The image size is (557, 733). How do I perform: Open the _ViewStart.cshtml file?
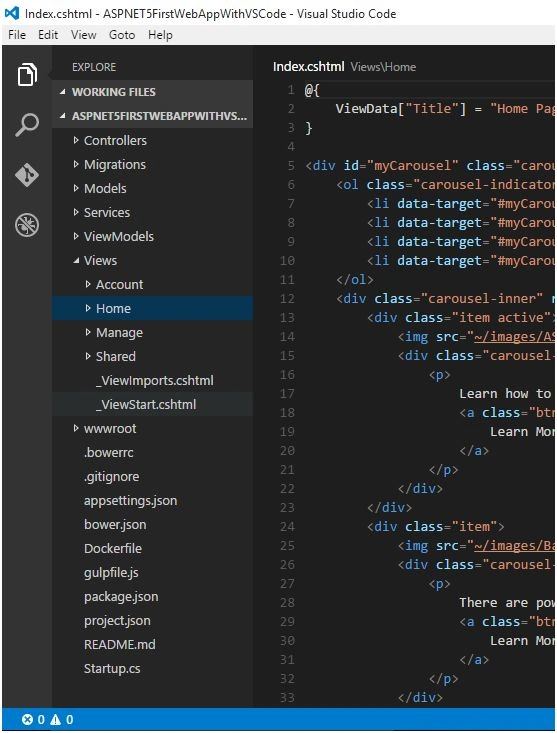click(x=146, y=404)
